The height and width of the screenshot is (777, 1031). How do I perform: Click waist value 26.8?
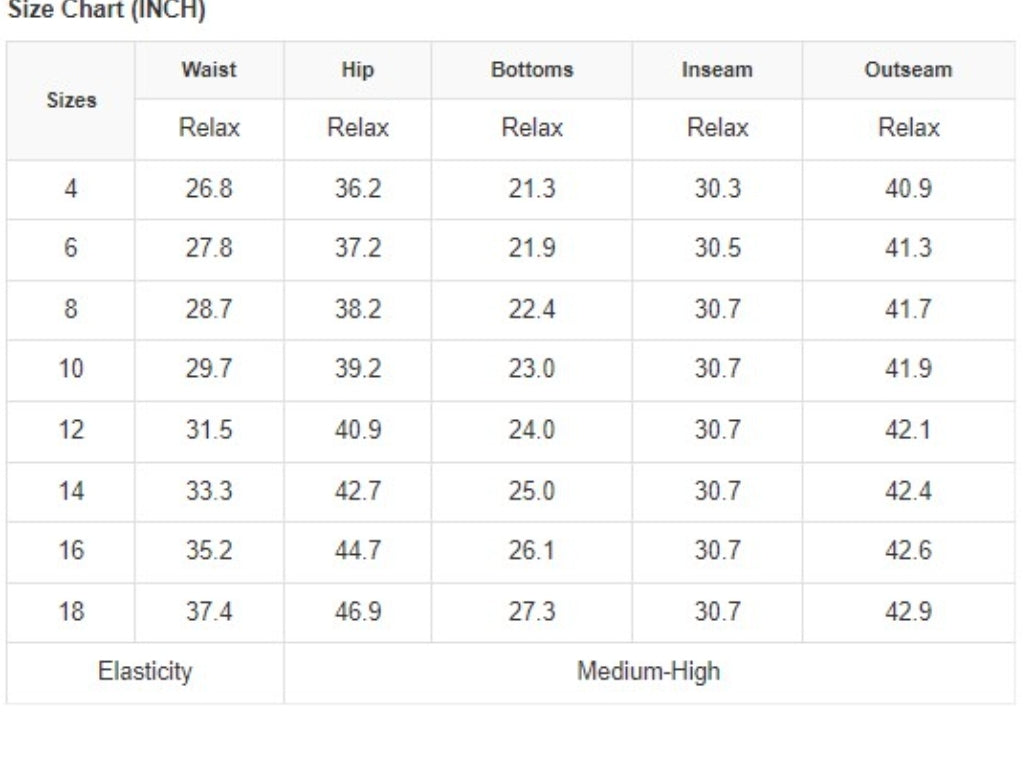[208, 189]
